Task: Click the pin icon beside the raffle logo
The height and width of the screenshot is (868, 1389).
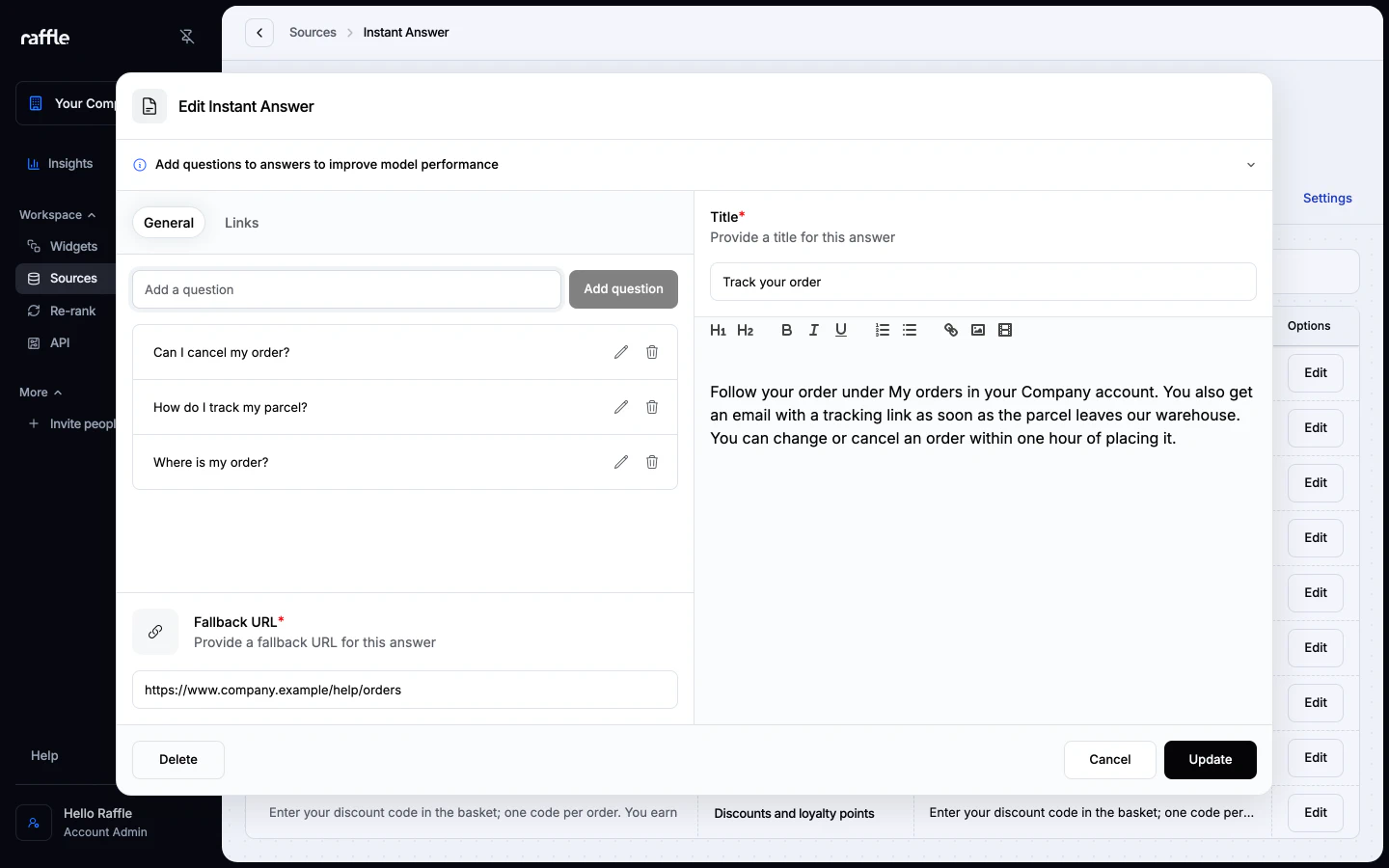Action: click(187, 37)
